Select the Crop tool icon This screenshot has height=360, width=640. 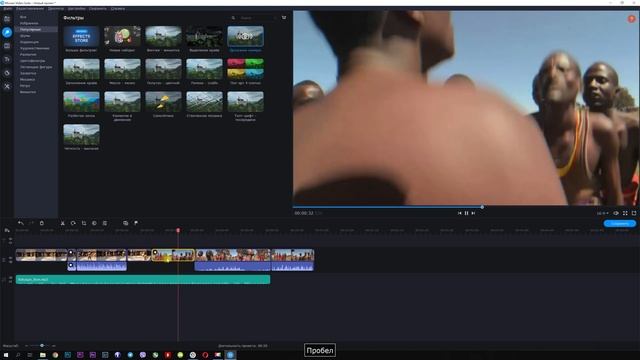tap(84, 223)
